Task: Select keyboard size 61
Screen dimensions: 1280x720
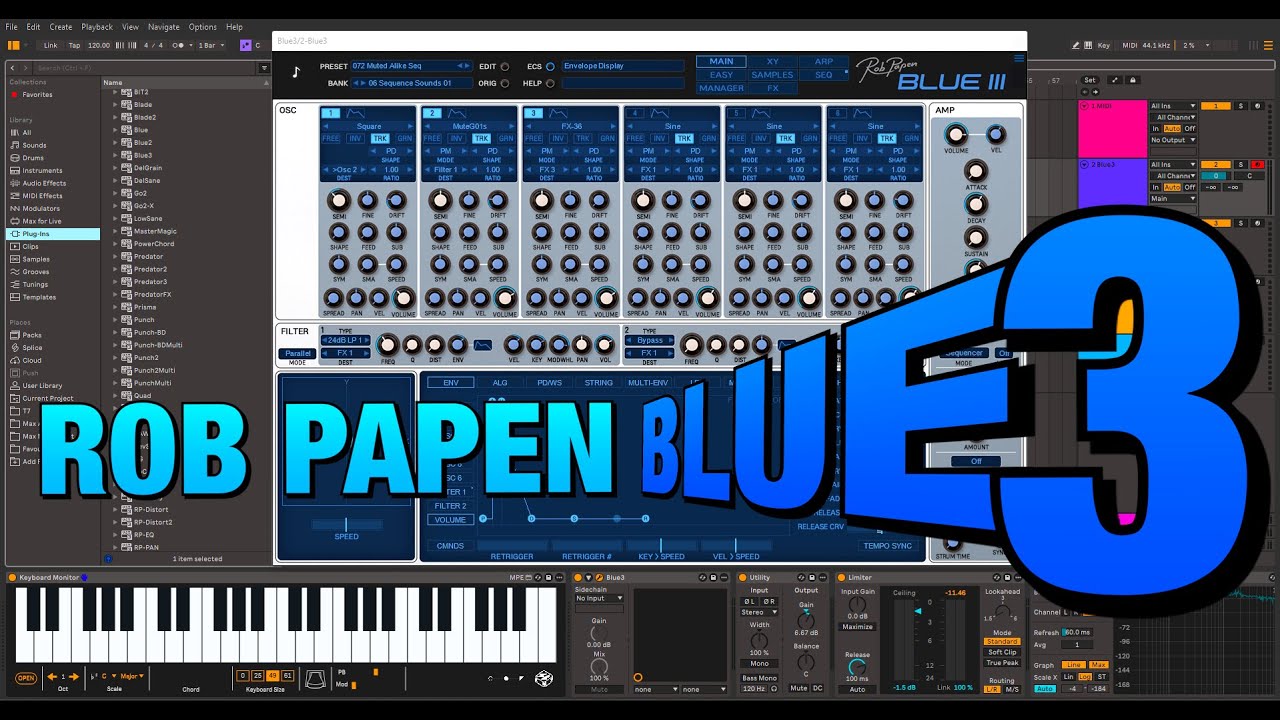Action: 288,676
